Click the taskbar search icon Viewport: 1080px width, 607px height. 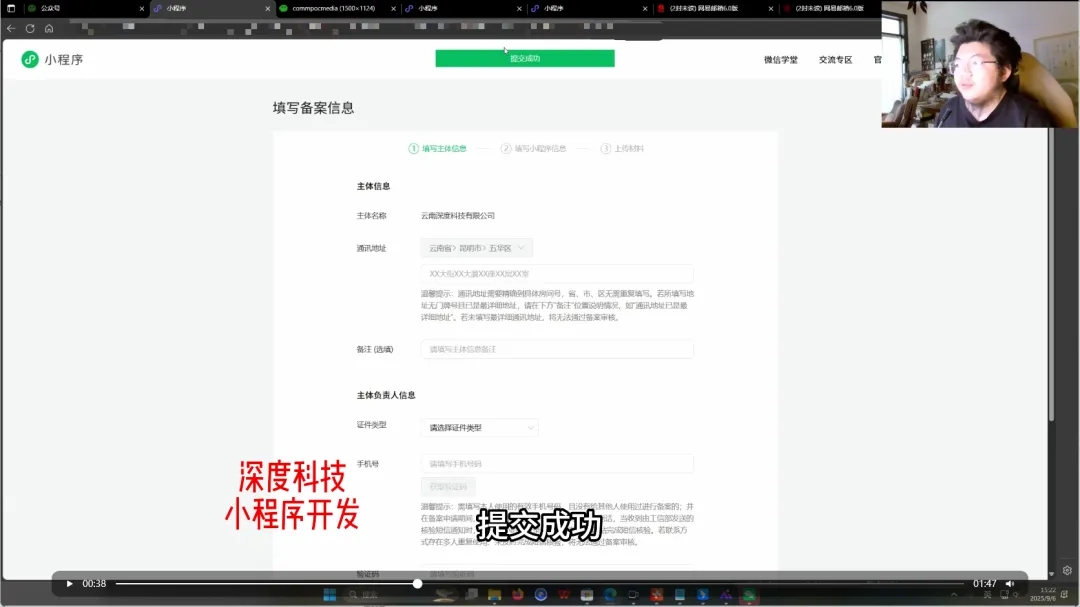[x=354, y=594]
